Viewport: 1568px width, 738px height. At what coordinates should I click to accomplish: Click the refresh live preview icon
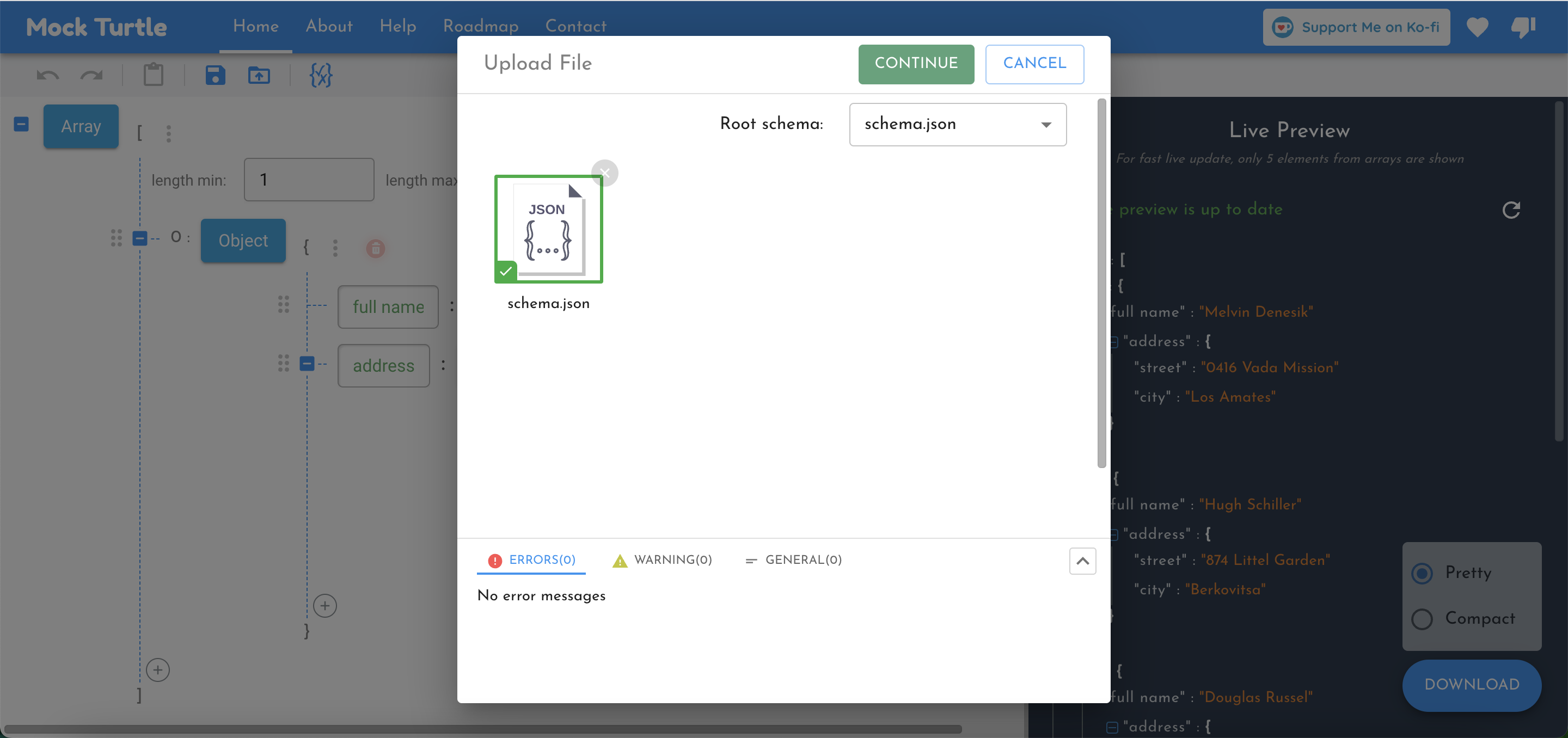pos(1511,210)
